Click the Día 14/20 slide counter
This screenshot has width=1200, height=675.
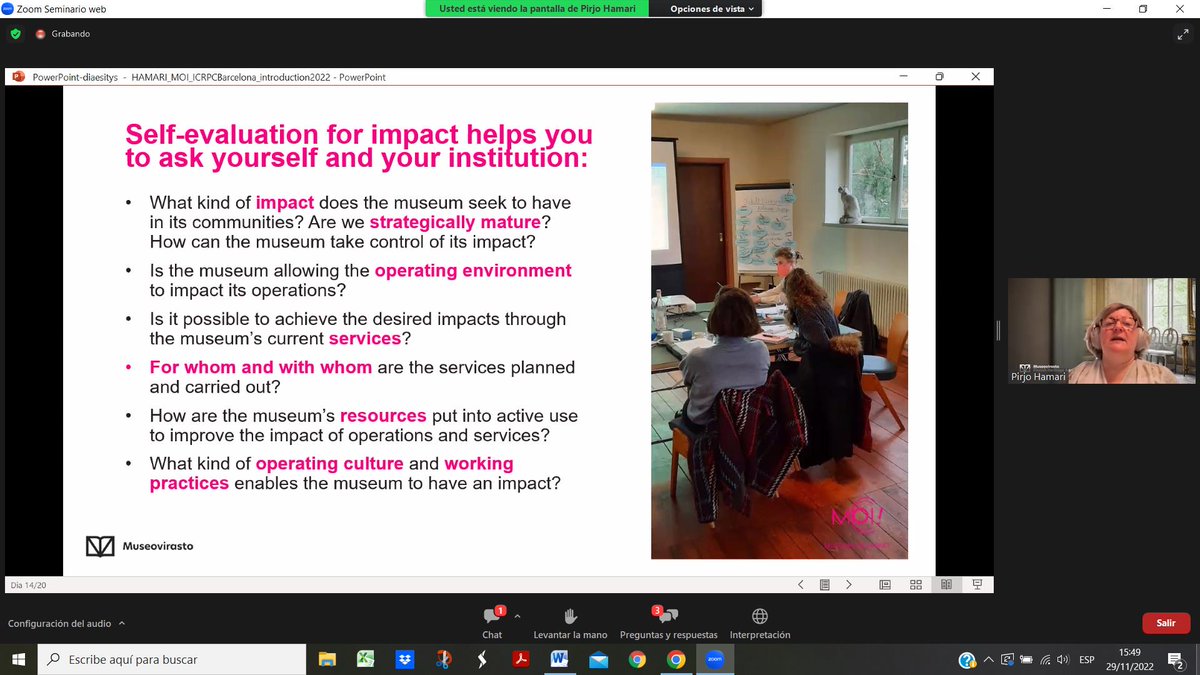(28, 584)
